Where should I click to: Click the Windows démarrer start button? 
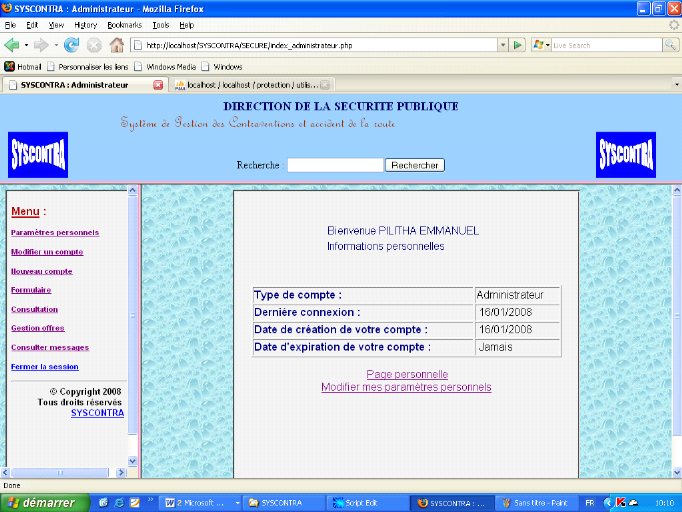coord(42,502)
